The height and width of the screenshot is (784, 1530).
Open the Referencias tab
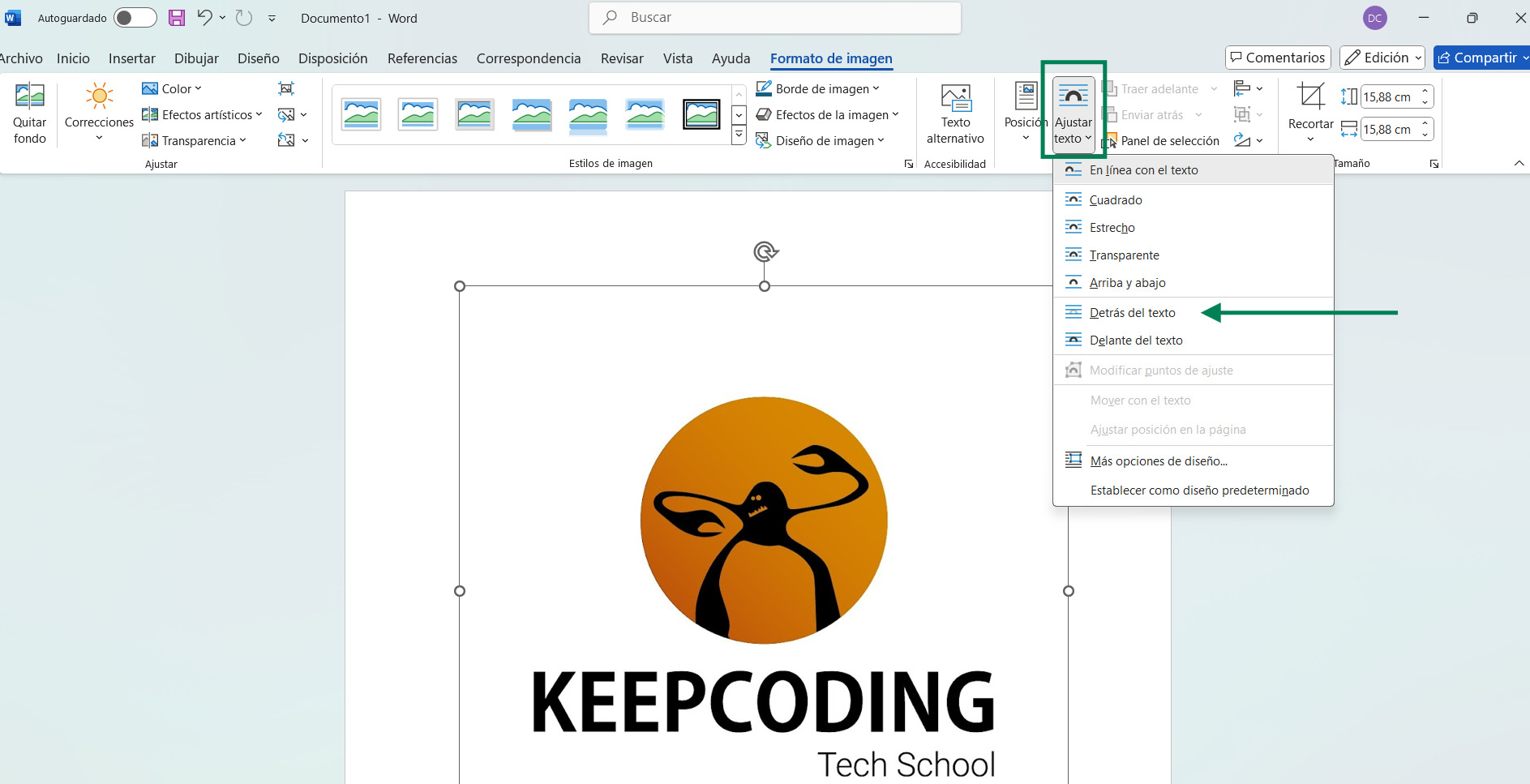click(x=422, y=58)
